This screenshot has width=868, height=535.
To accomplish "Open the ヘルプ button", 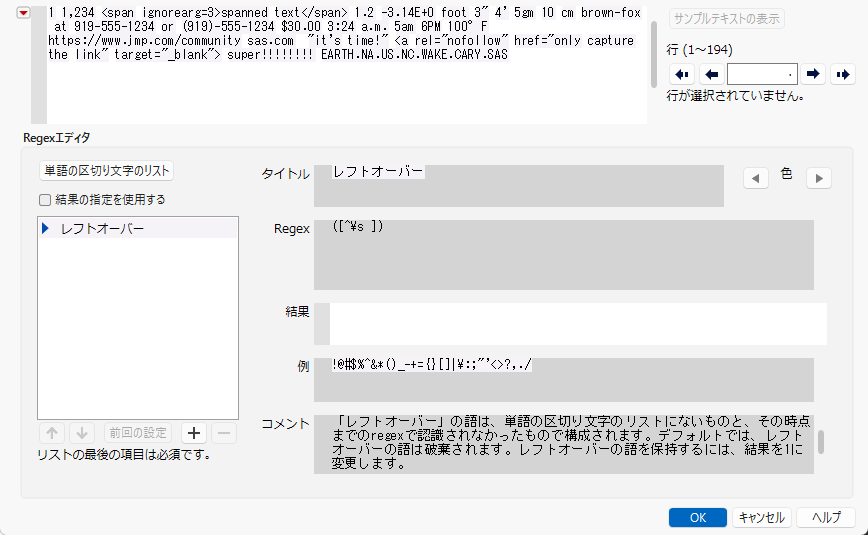I will 826,517.
